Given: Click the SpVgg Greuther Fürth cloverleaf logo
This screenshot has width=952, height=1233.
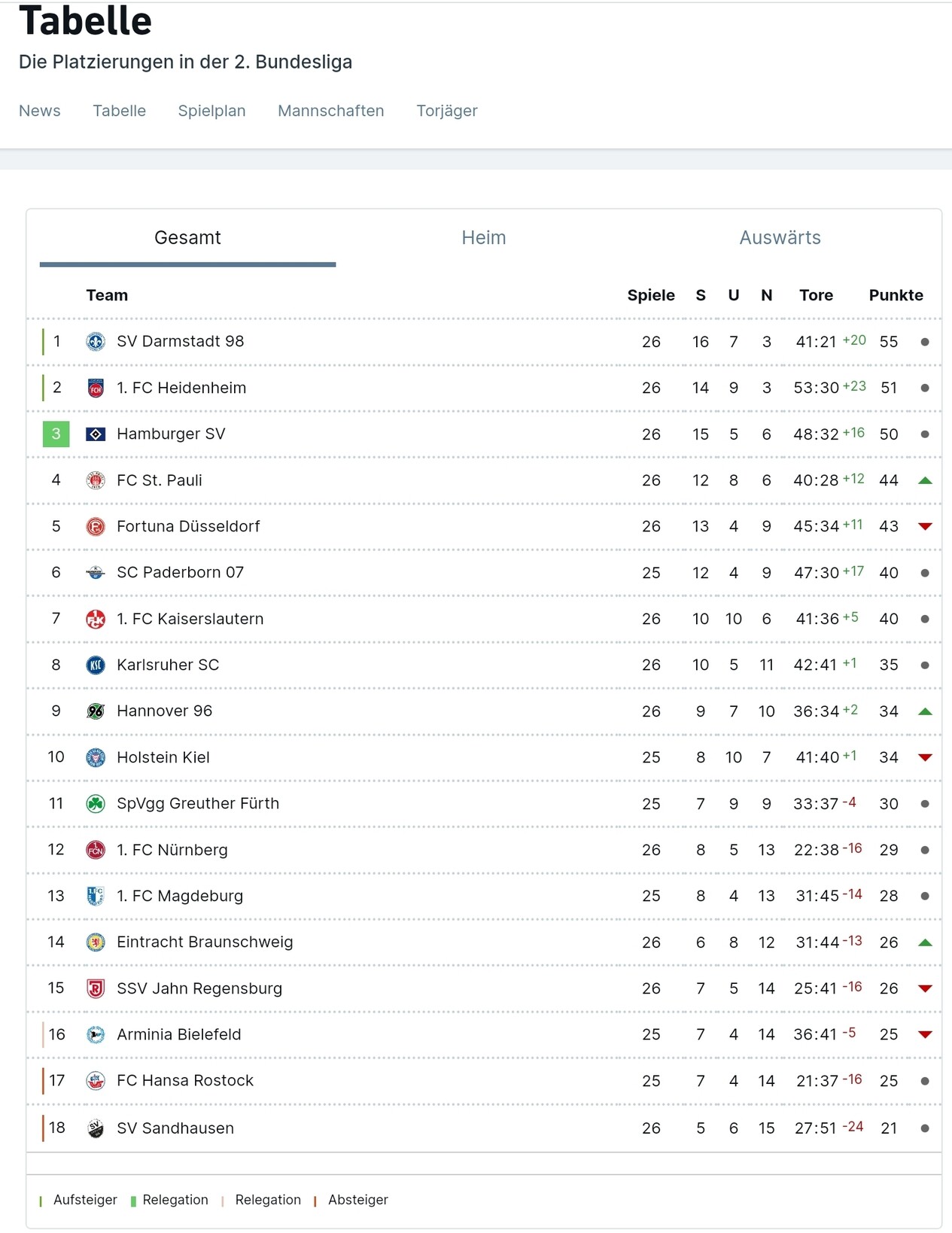Looking at the screenshot, I should [96, 804].
